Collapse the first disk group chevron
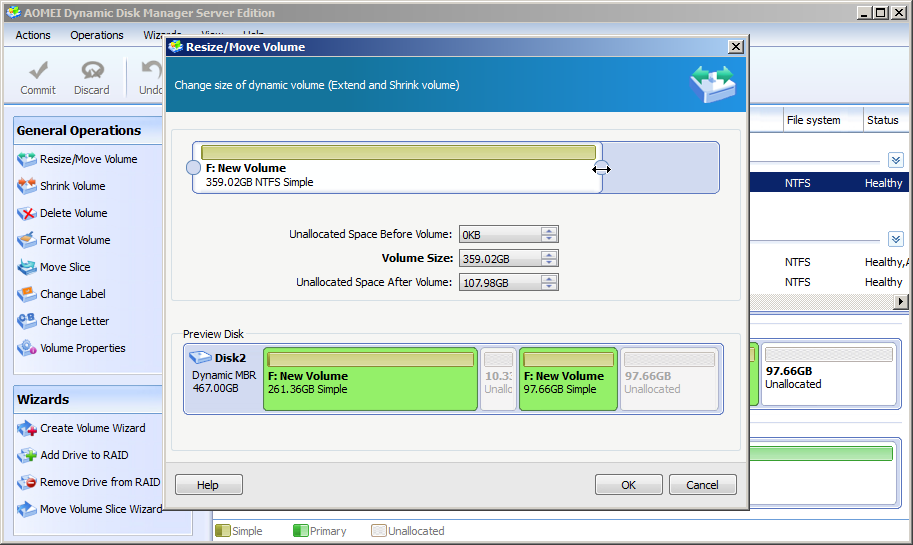Image resolution: width=913 pixels, height=545 pixels. tap(896, 160)
